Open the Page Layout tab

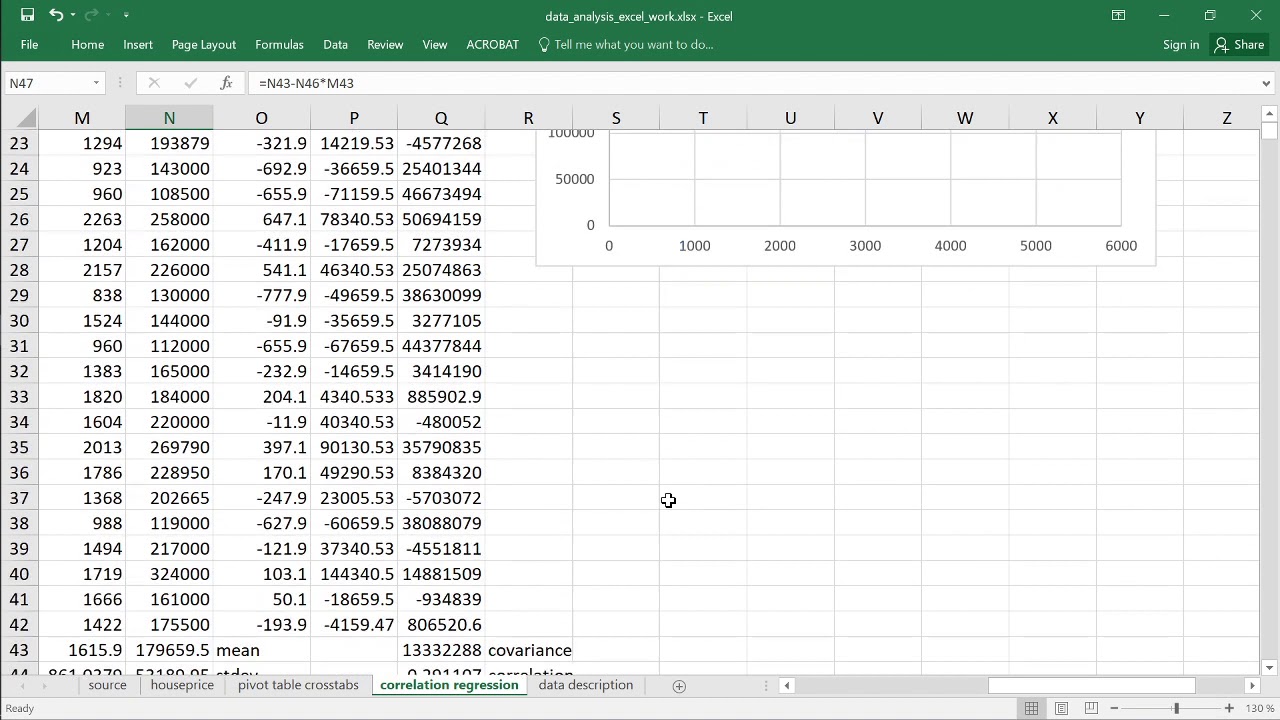204,44
